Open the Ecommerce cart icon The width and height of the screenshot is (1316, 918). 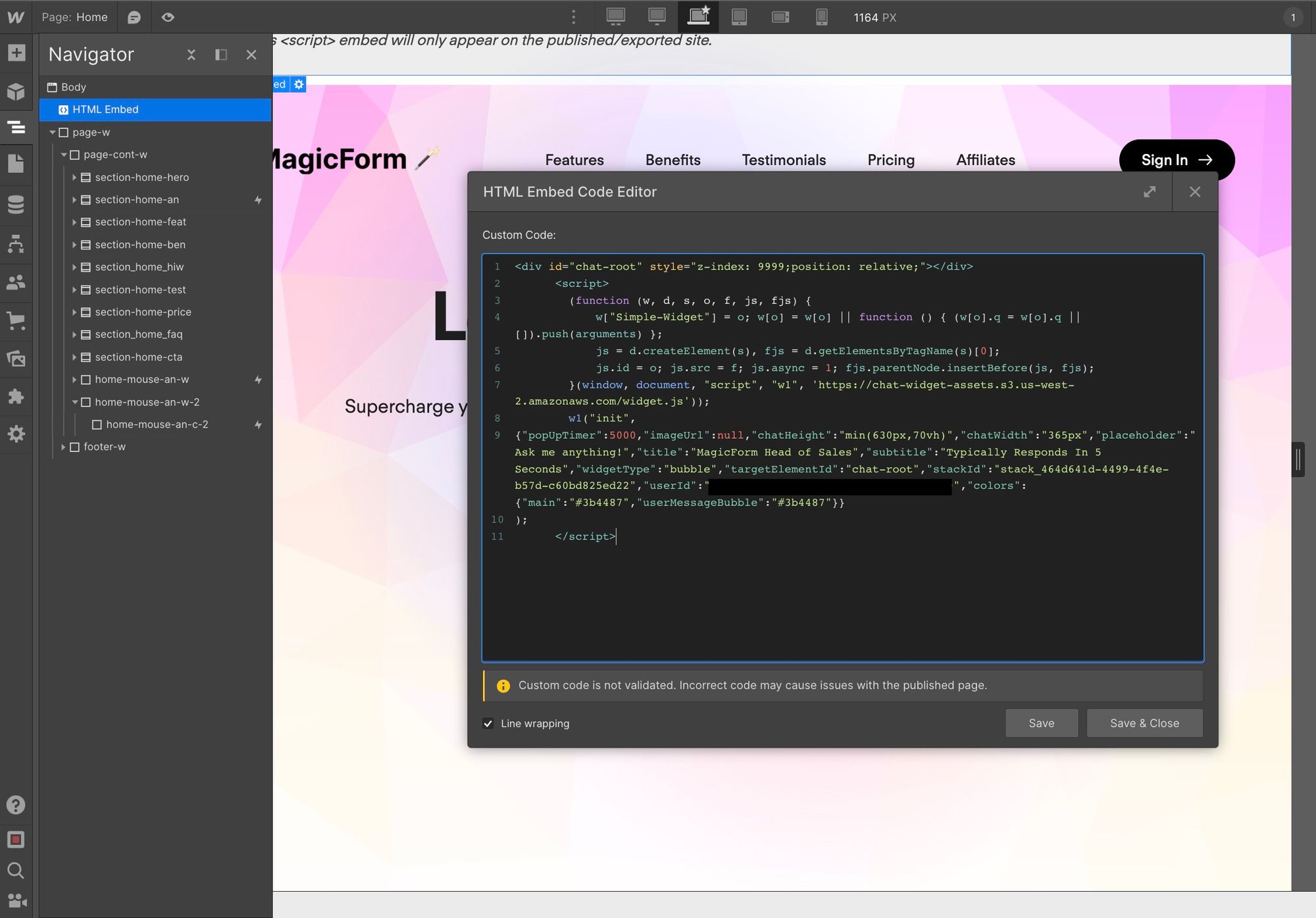(16, 320)
